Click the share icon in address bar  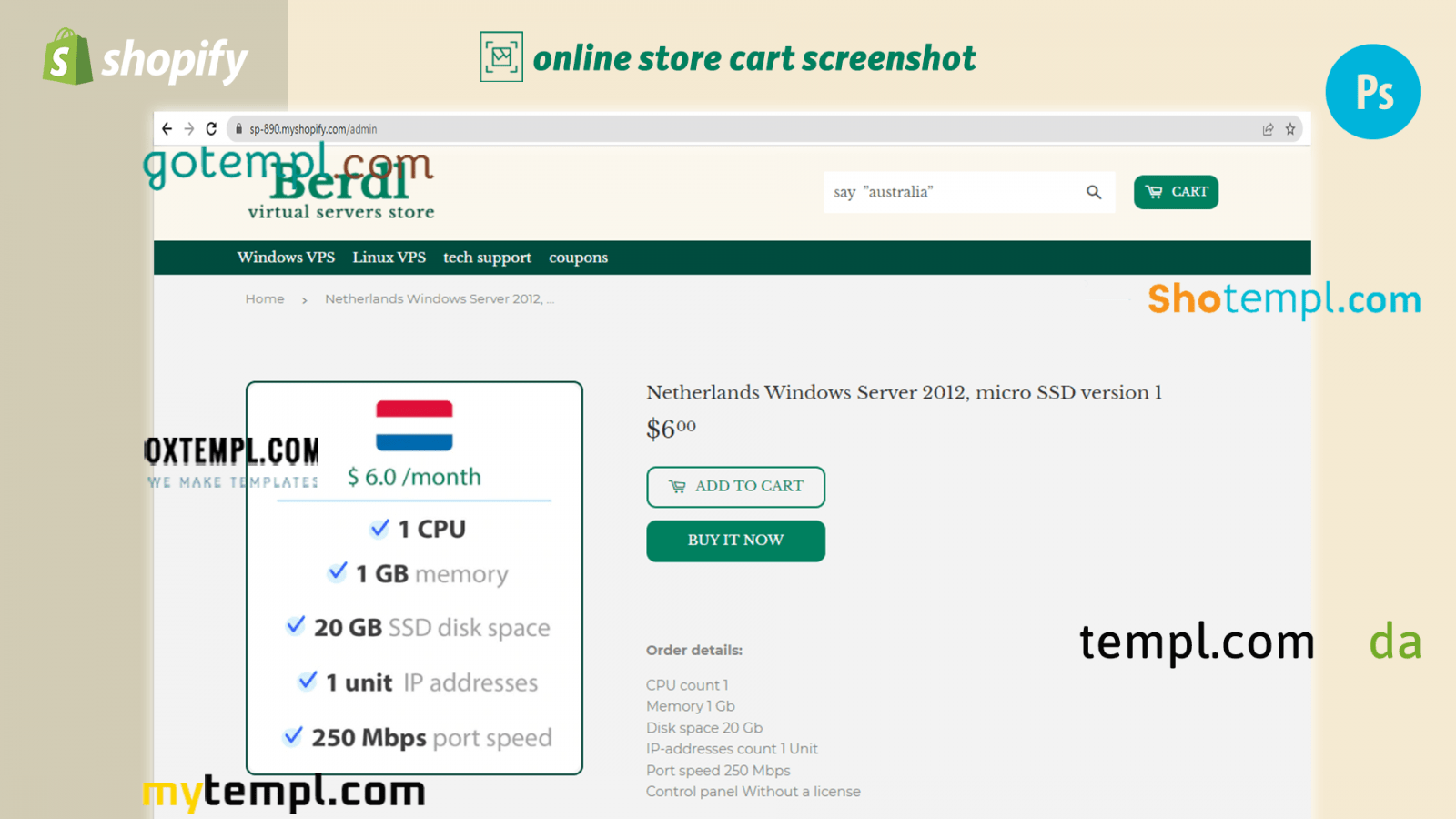tap(1268, 129)
